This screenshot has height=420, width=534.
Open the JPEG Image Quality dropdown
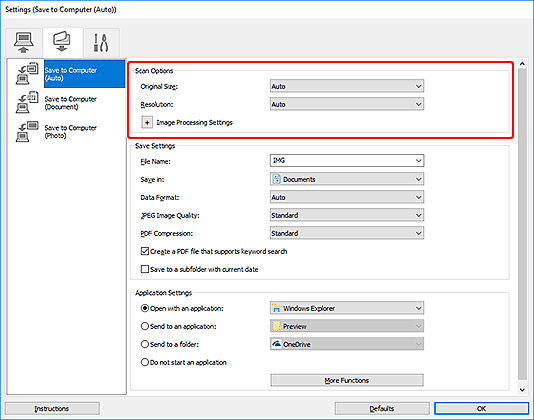point(347,215)
